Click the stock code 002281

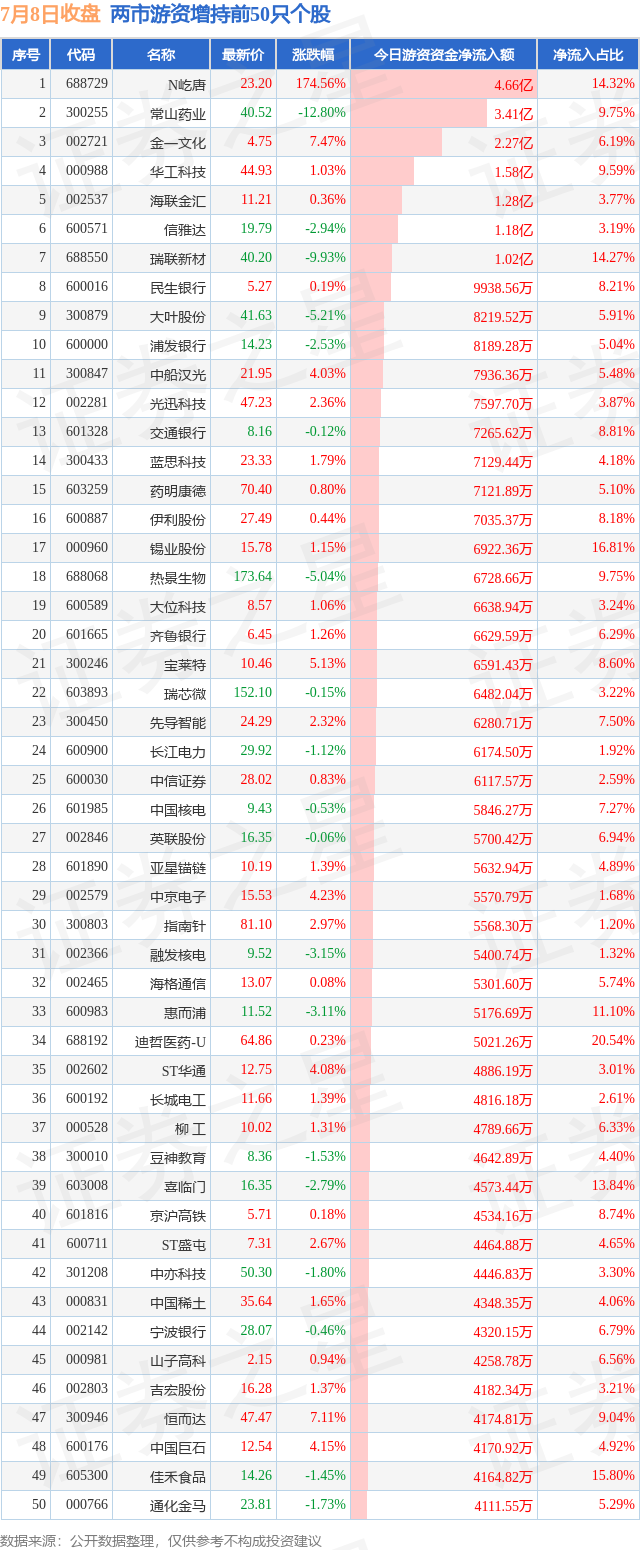click(x=87, y=403)
